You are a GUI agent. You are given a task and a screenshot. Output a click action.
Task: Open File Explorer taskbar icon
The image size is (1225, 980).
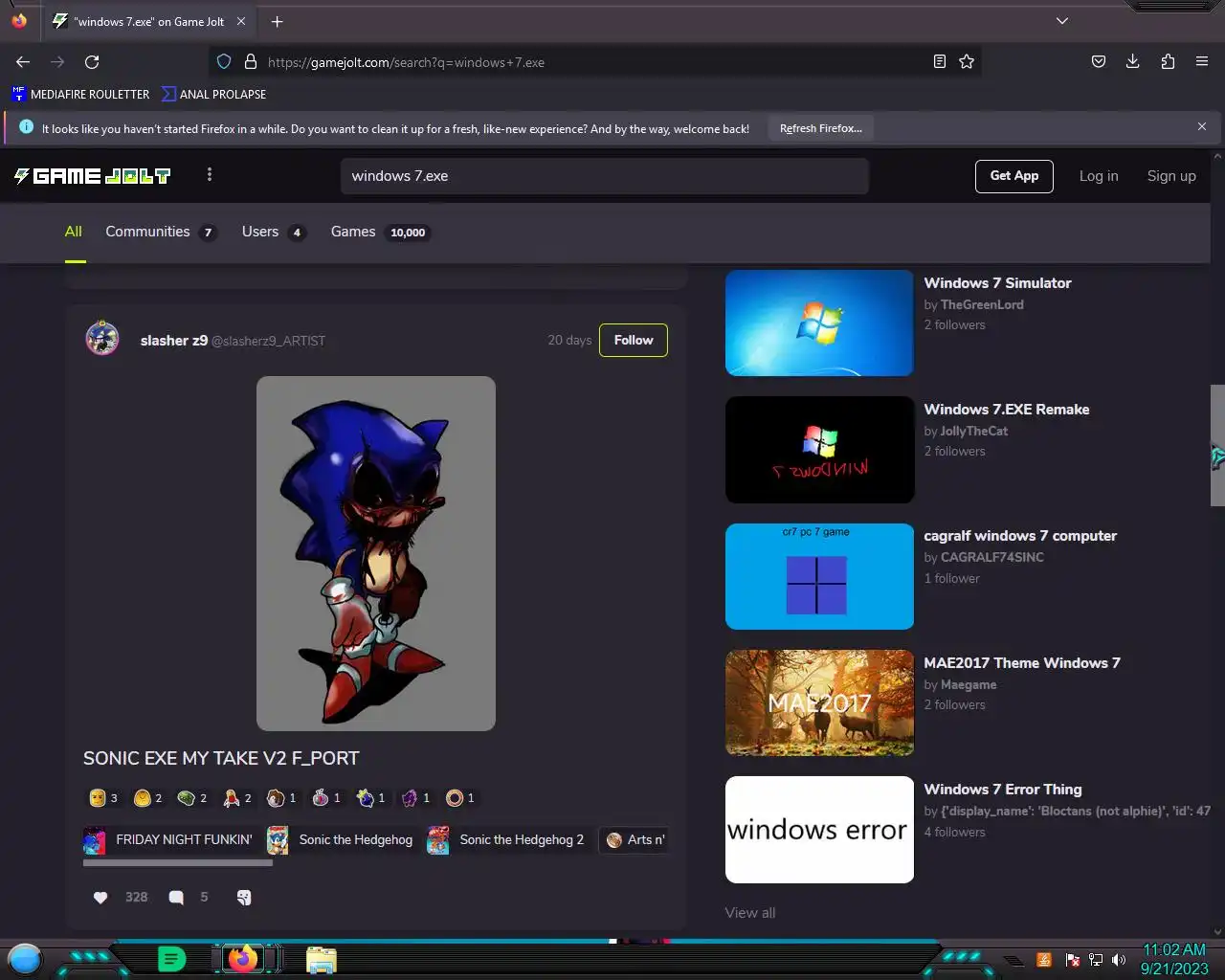(322, 959)
